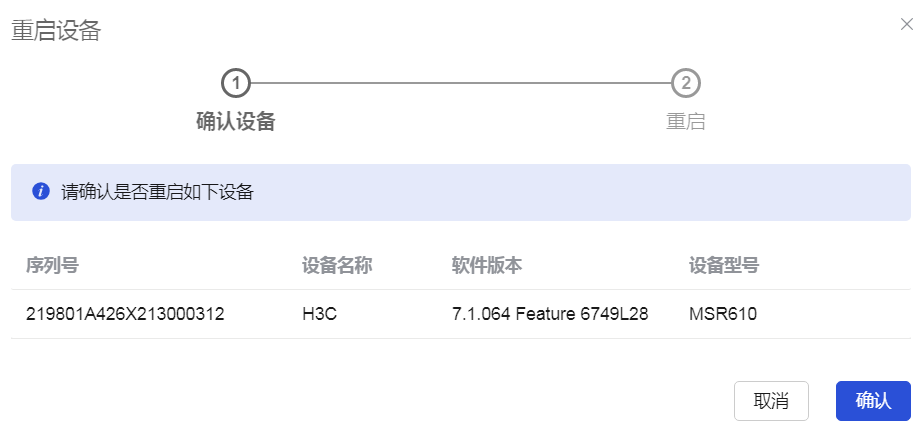
Task: Click the progress line between steps
Action: (x=460, y=83)
